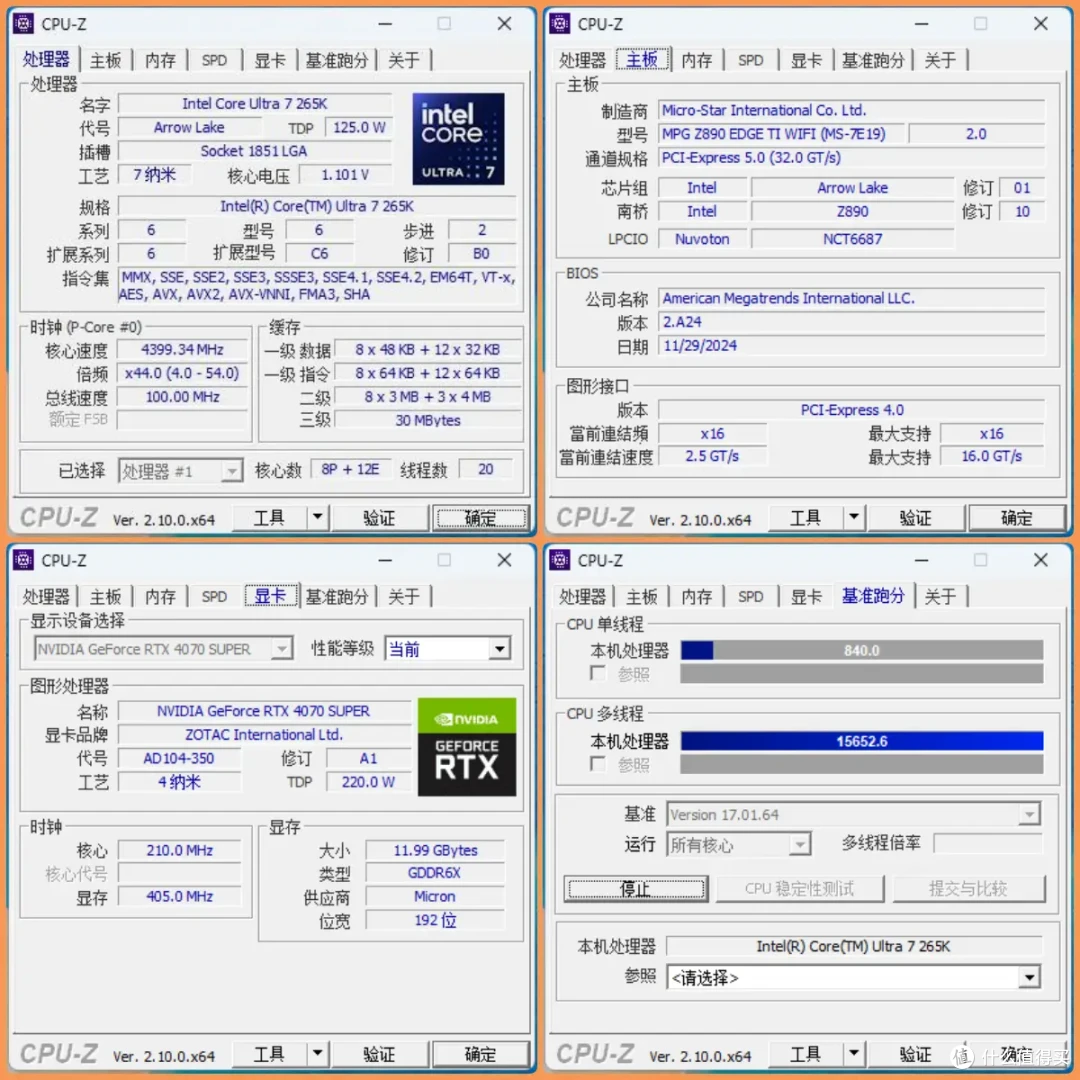Tick the single-thread 参照 checkbox
The height and width of the screenshot is (1080, 1080).
click(x=598, y=673)
